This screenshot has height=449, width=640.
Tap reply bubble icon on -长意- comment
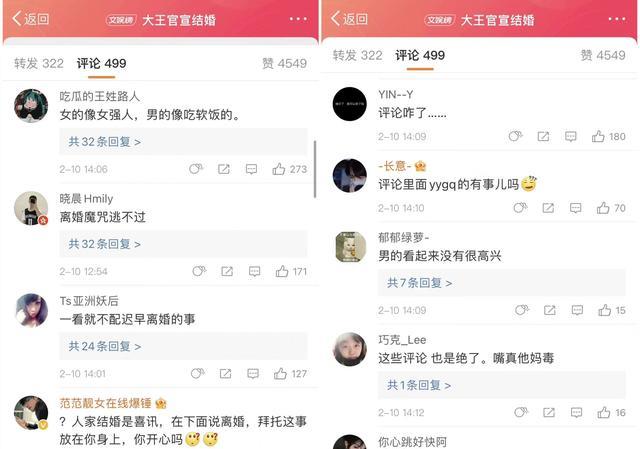pos(576,208)
